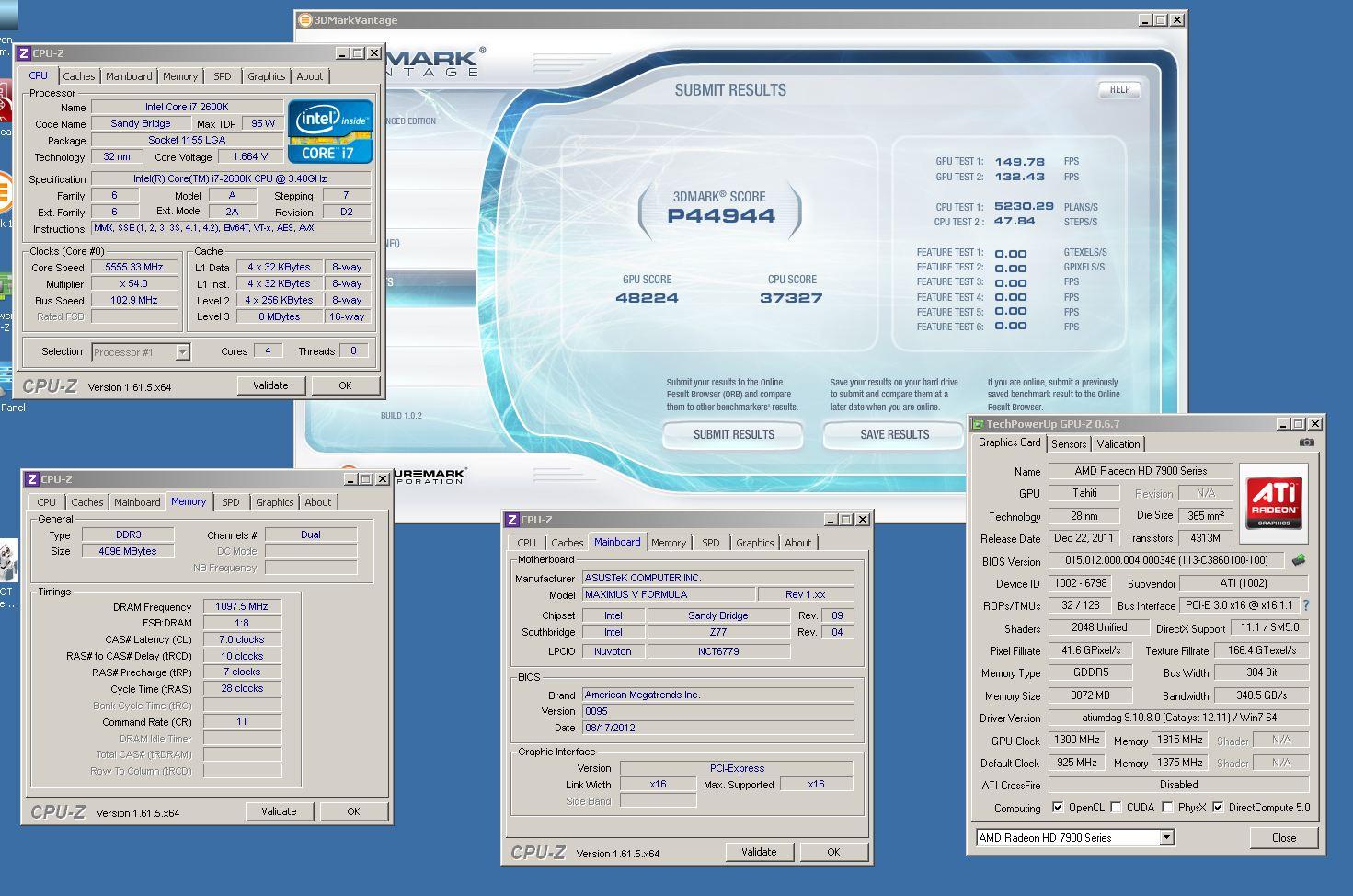The height and width of the screenshot is (896, 1353).
Task: Open the AMD Radeon HD 7900 Series dropdown
Action: click(x=1166, y=838)
